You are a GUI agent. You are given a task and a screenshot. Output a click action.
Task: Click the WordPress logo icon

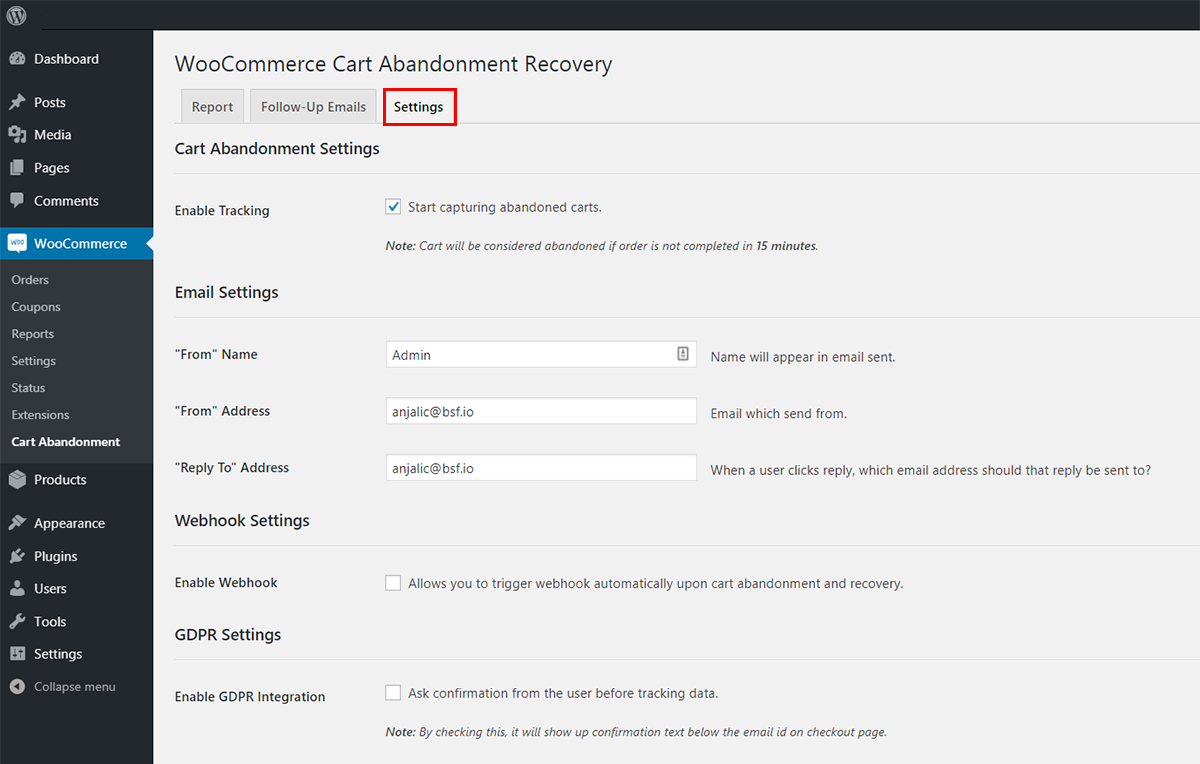(x=17, y=16)
